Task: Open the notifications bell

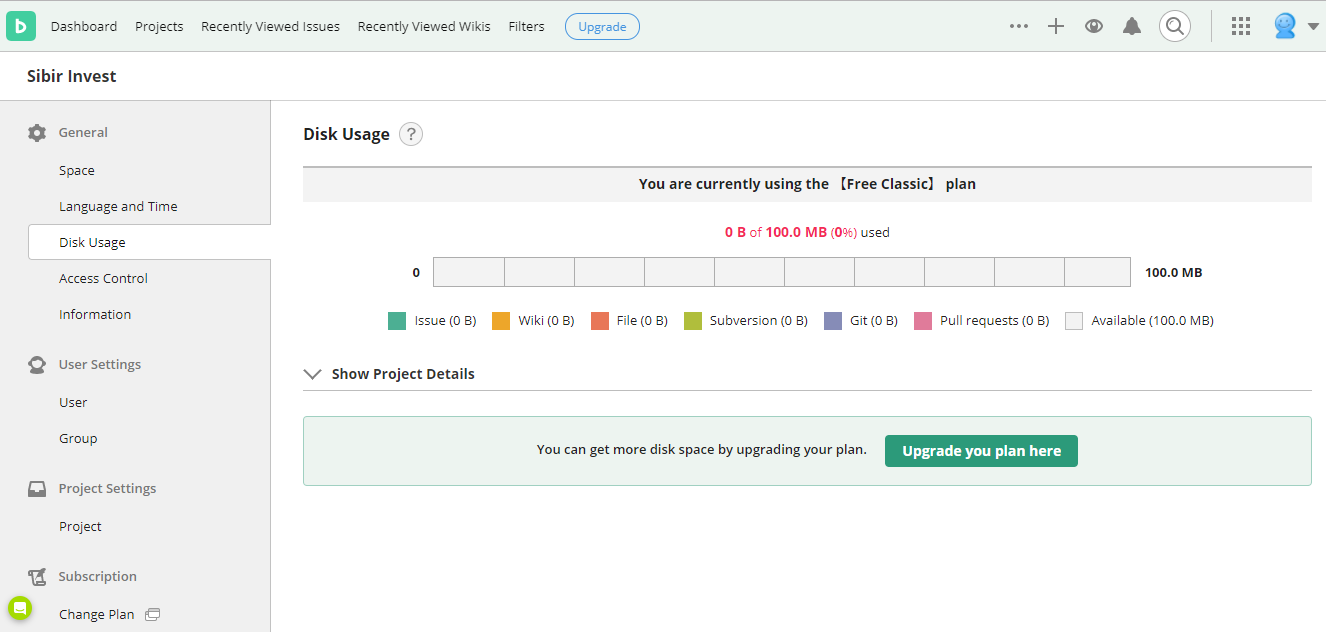Action: 1132,27
